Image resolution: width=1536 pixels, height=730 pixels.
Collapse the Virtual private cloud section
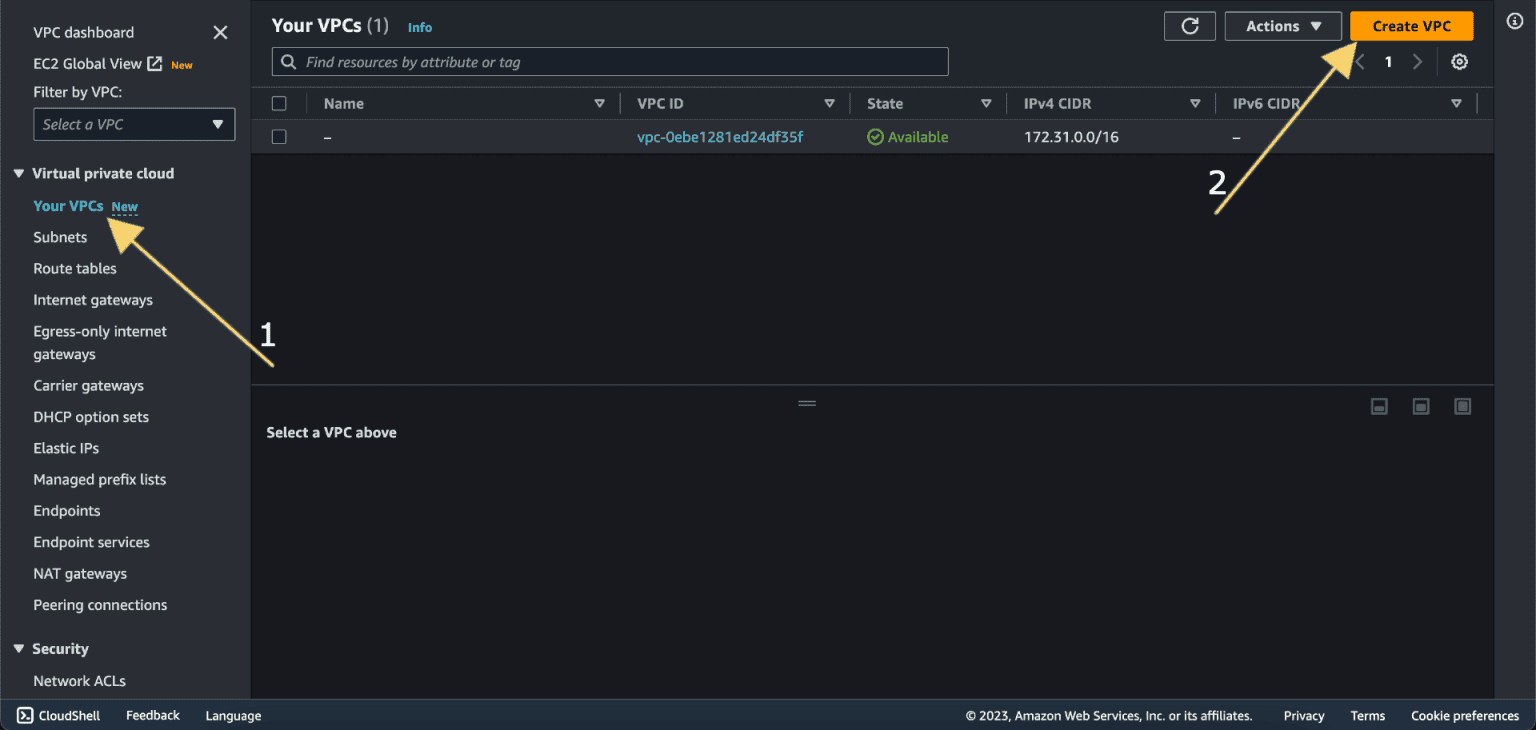click(17, 173)
